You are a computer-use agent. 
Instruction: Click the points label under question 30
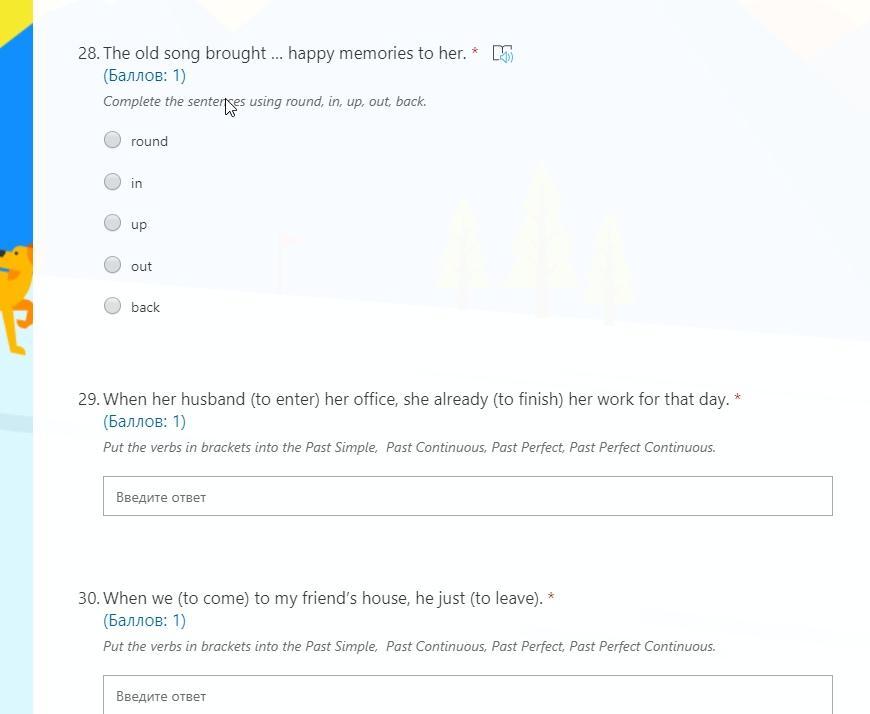(144, 620)
